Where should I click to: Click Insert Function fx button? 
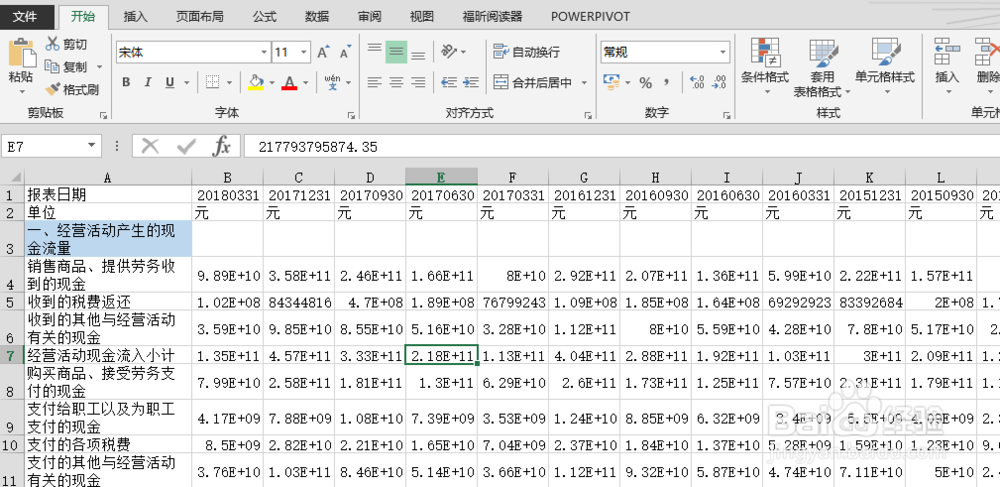click(x=221, y=147)
